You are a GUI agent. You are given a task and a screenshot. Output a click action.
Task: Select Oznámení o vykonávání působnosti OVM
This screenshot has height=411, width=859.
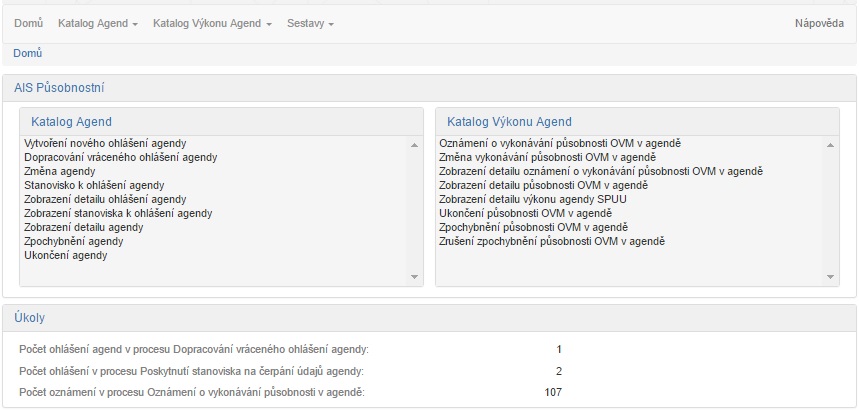click(x=560, y=144)
